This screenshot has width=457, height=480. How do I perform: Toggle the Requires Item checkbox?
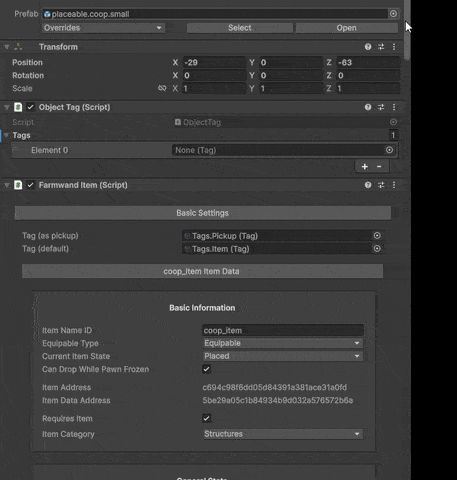point(207,418)
